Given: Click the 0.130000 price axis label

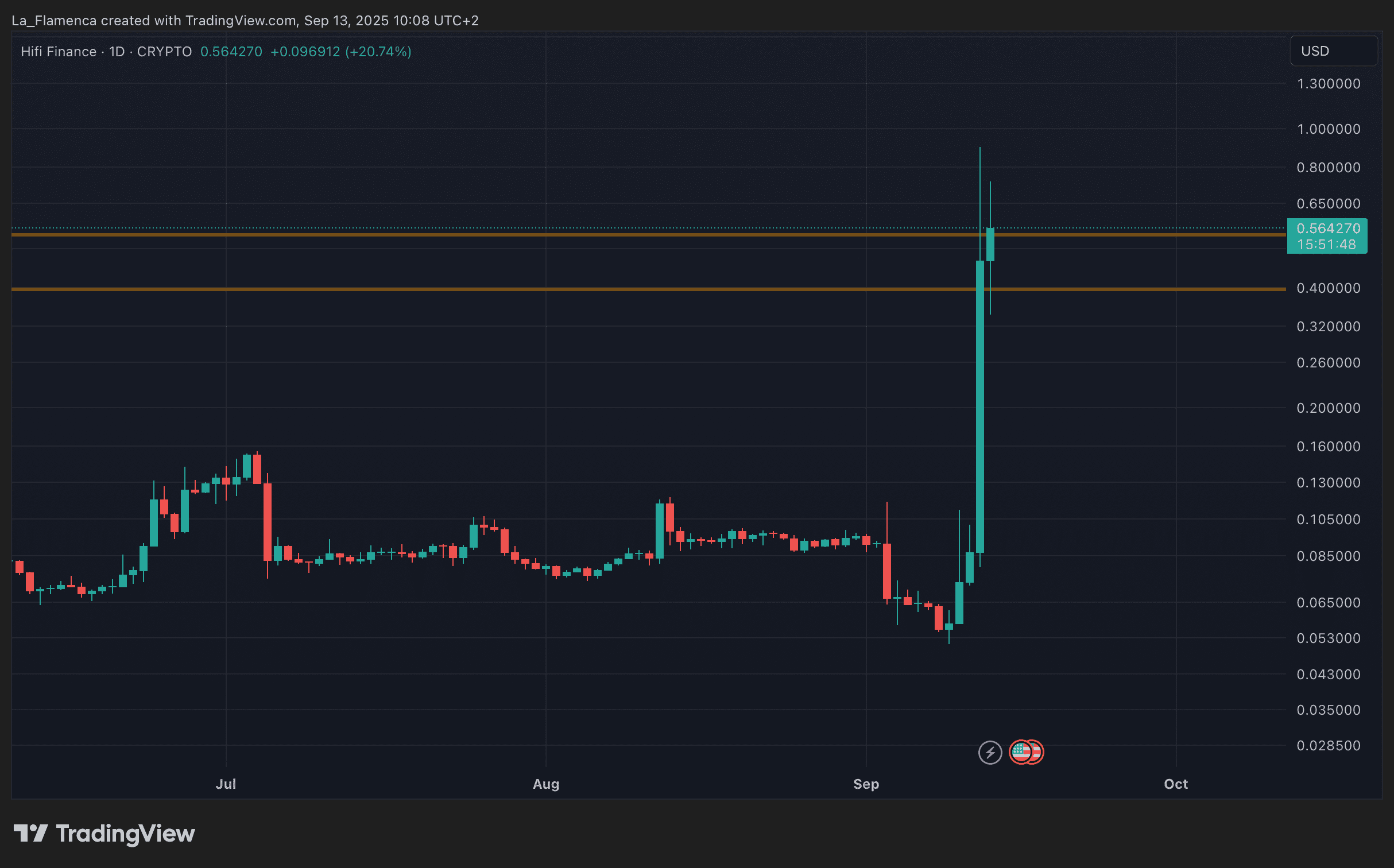Looking at the screenshot, I should 1329,483.
